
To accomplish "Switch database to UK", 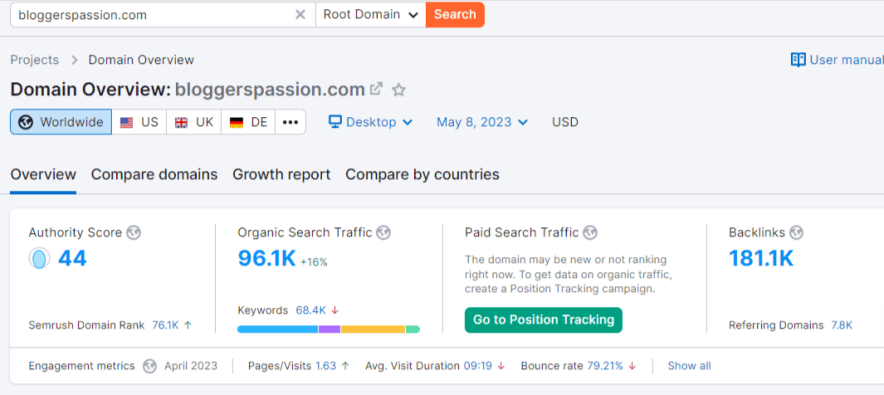I will point(194,122).
